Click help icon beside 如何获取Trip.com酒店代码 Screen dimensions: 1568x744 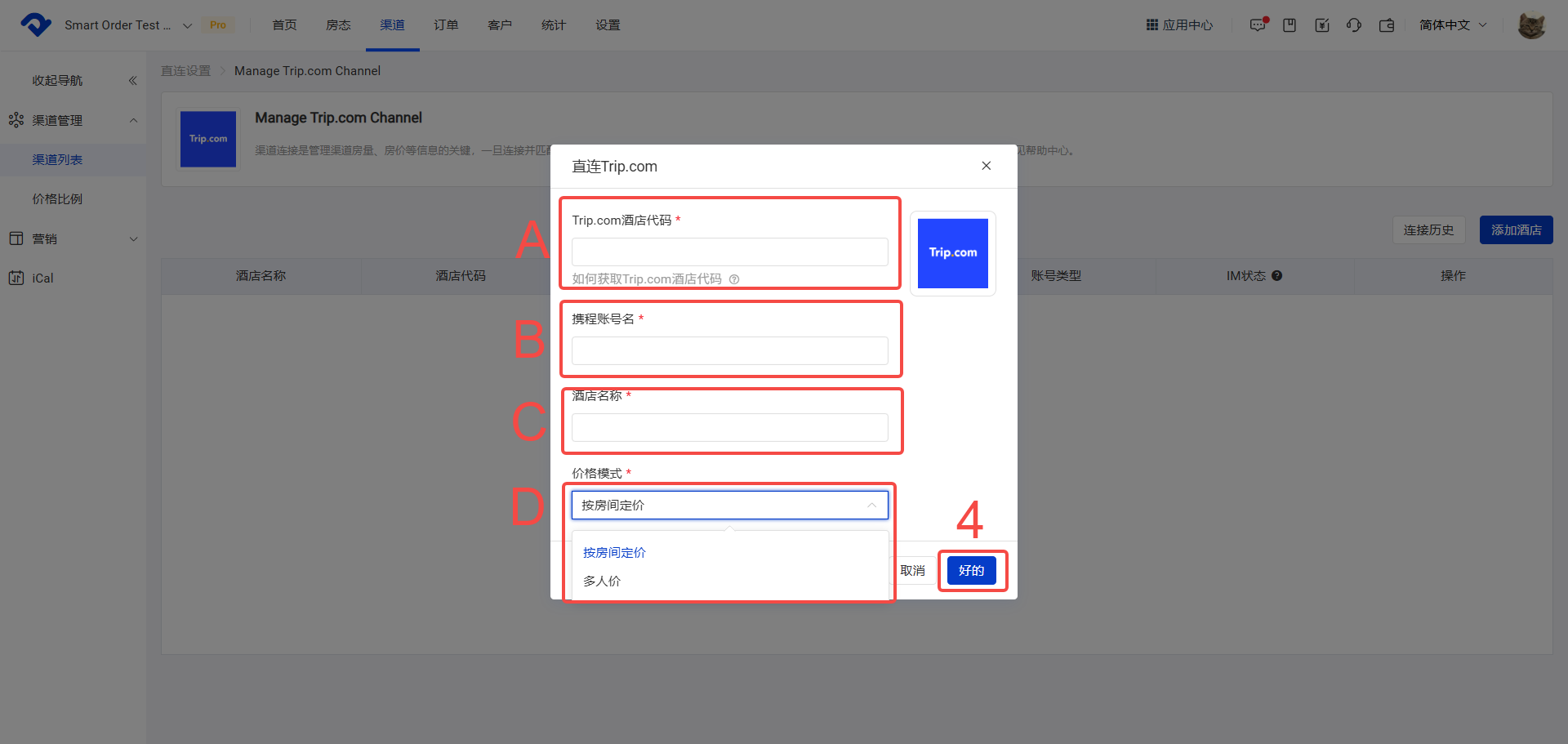[x=734, y=279]
